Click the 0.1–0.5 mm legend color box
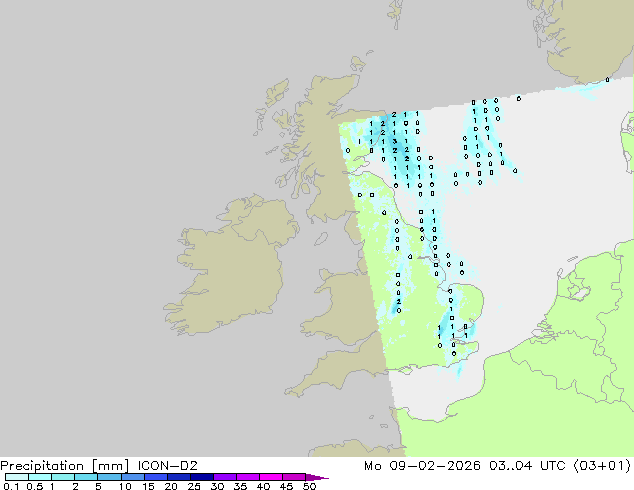This screenshot has width=634, height=490. [17, 477]
